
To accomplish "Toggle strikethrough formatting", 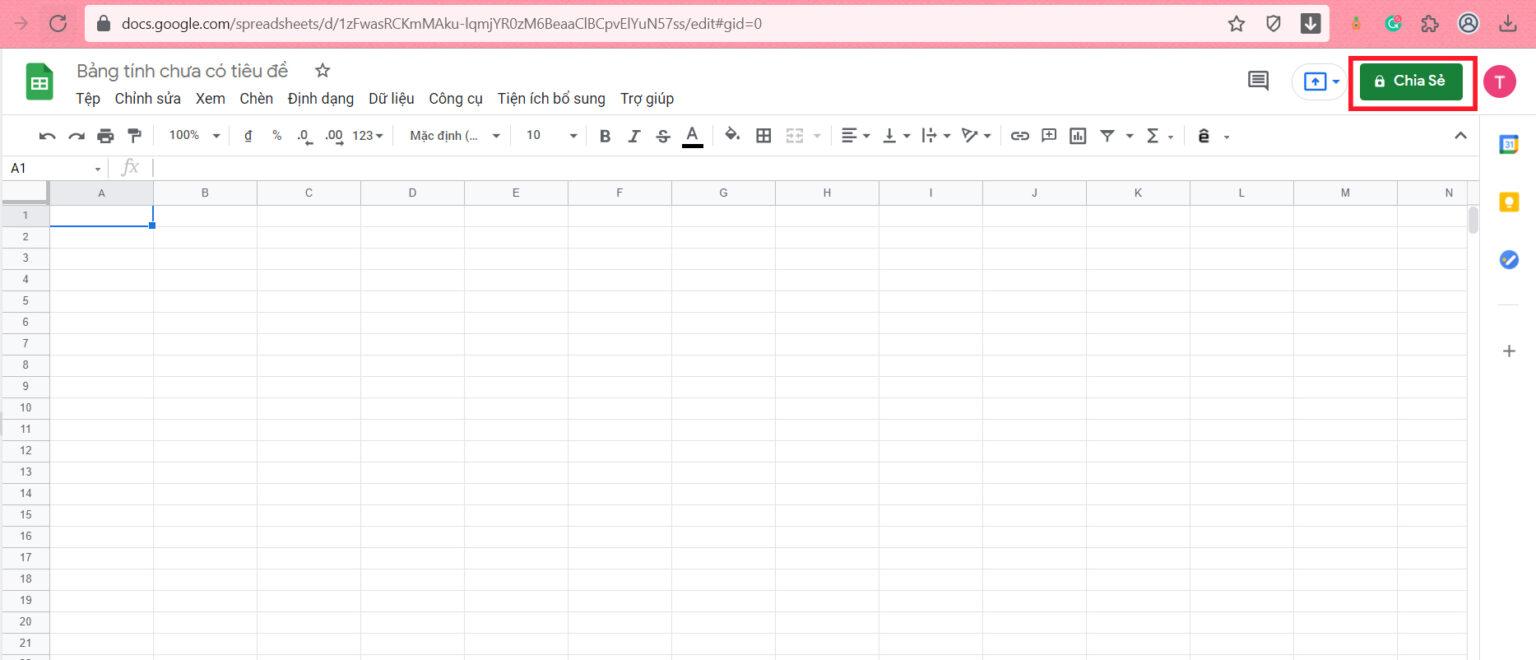I will [663, 136].
